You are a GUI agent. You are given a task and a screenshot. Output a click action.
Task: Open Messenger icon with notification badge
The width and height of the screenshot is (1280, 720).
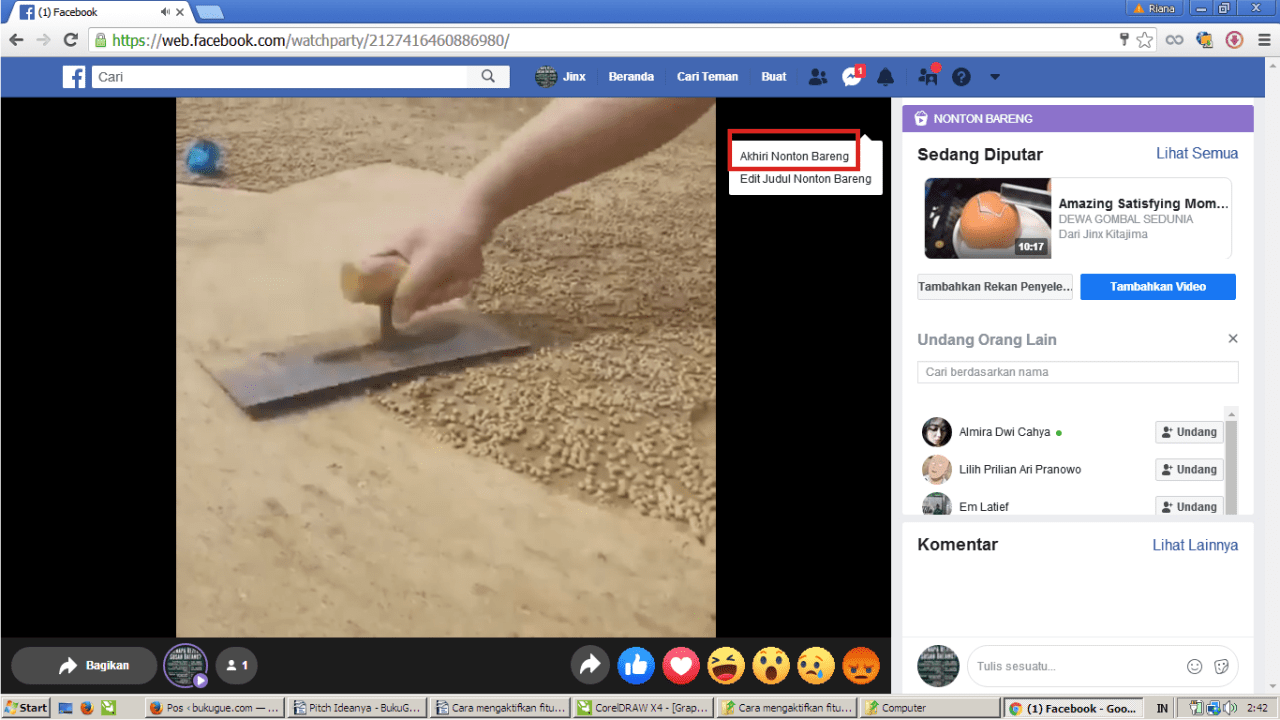click(x=852, y=76)
